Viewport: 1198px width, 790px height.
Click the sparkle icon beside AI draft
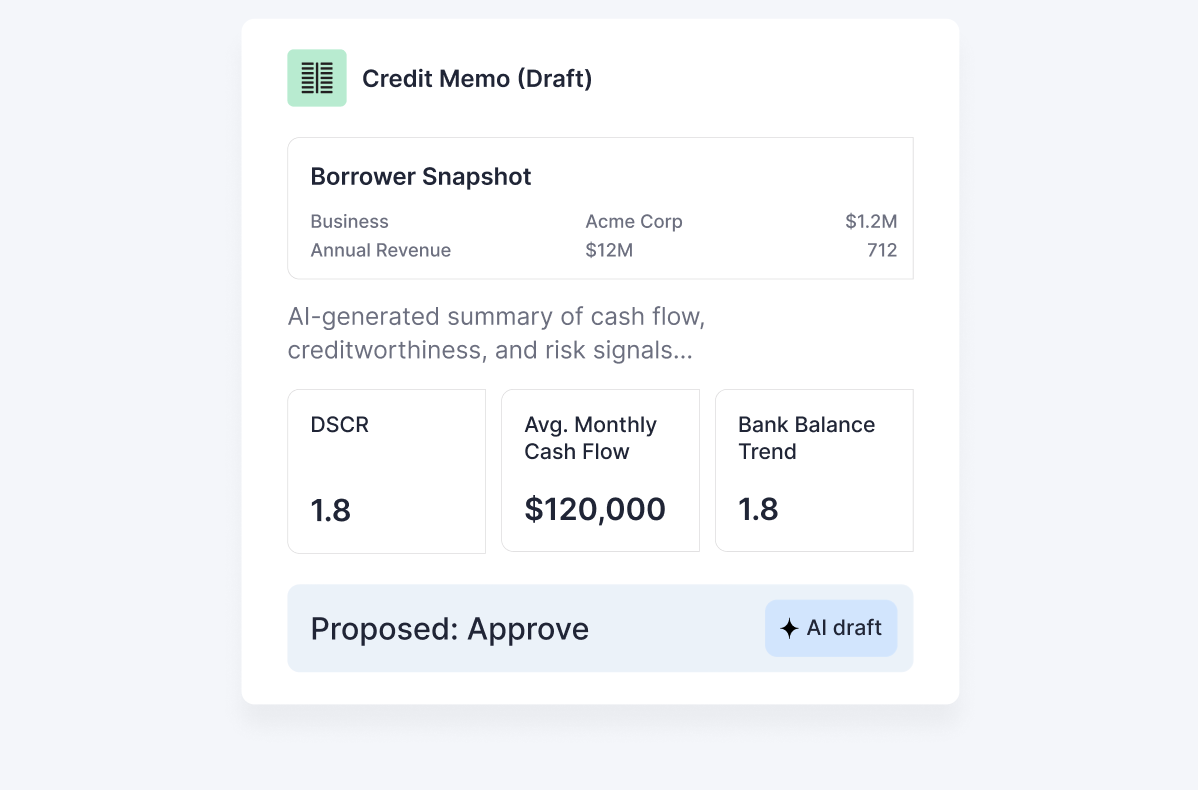[x=789, y=628]
